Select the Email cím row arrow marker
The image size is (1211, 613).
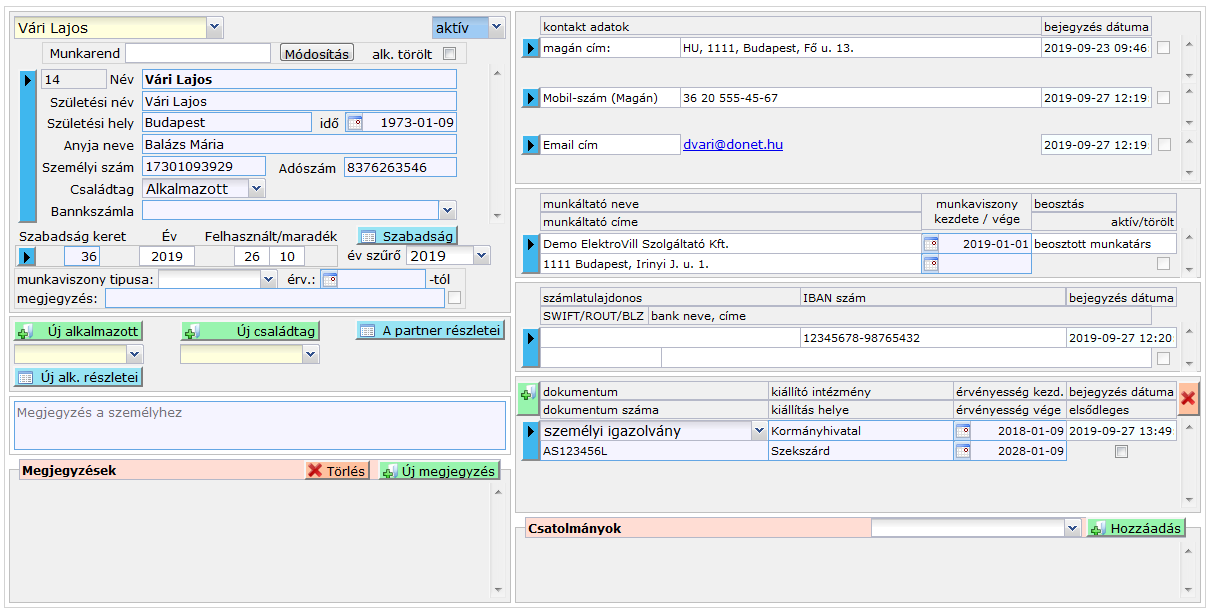pyautogui.click(x=530, y=146)
